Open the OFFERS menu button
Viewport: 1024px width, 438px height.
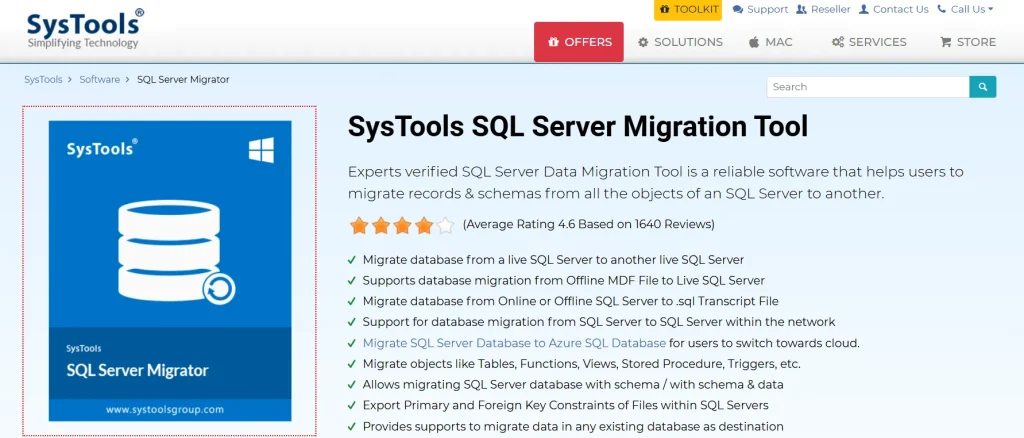tap(579, 42)
